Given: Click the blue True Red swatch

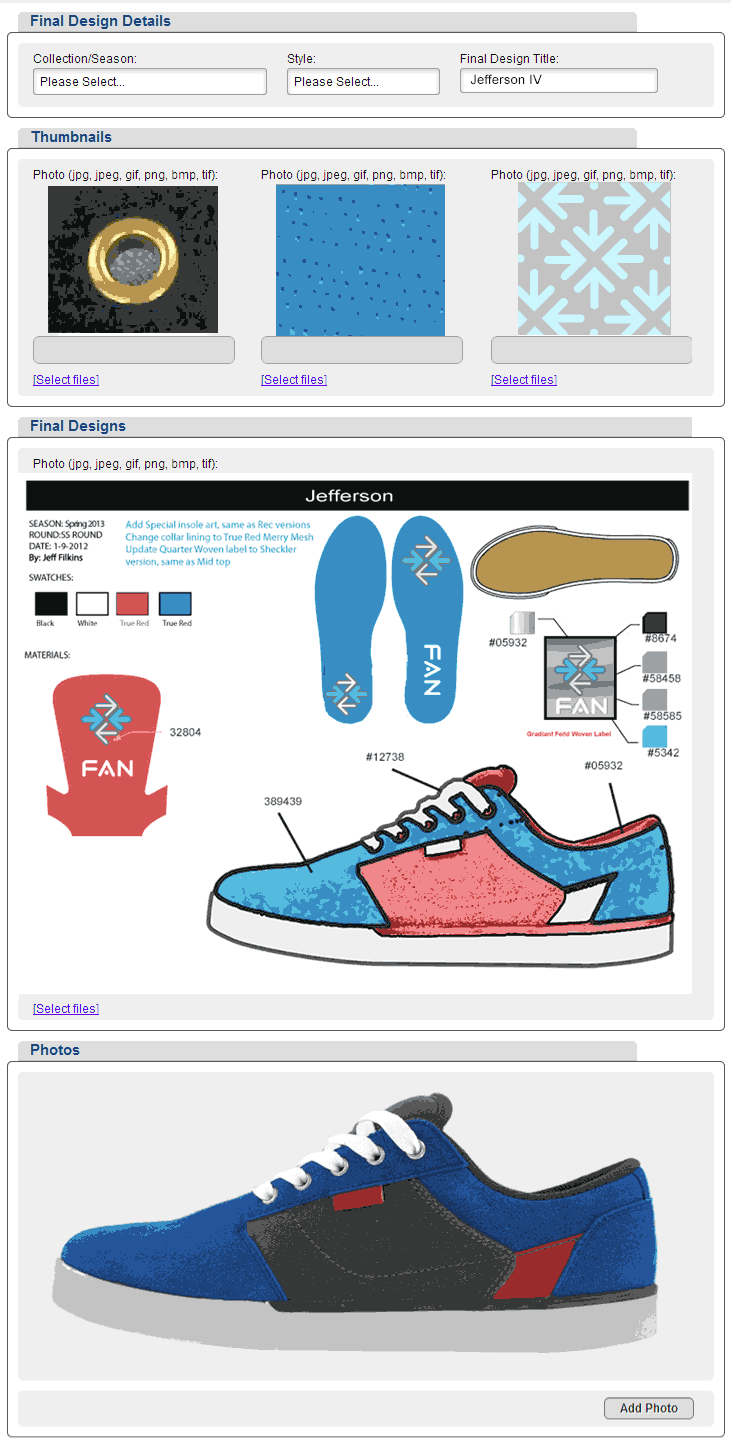Looking at the screenshot, I should point(176,604).
